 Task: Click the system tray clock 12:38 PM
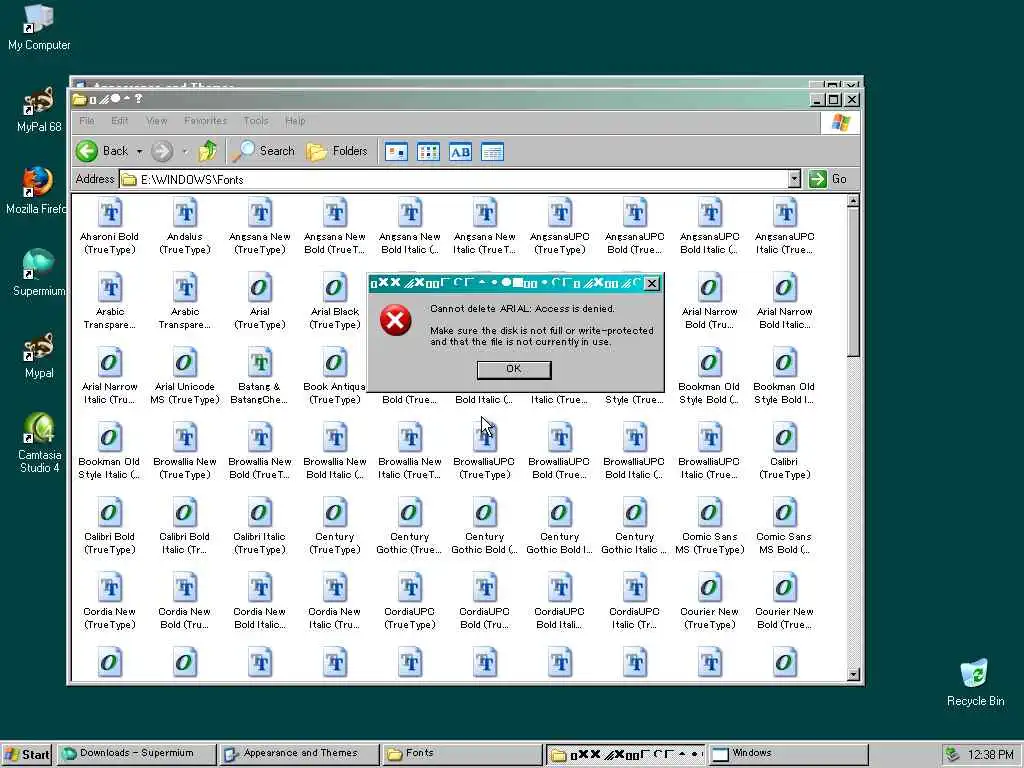[x=991, y=755]
